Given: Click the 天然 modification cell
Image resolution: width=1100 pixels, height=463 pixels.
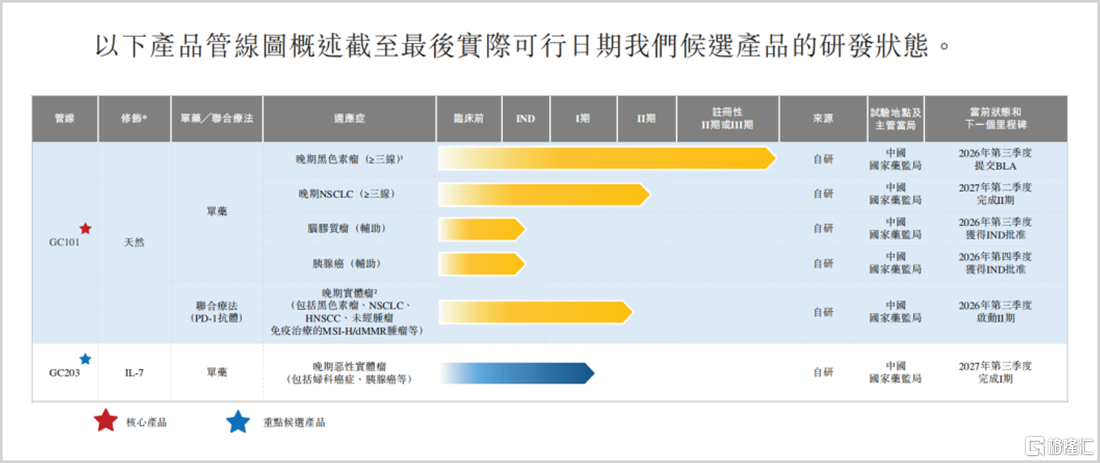Looking at the screenshot, I should click(134, 243).
